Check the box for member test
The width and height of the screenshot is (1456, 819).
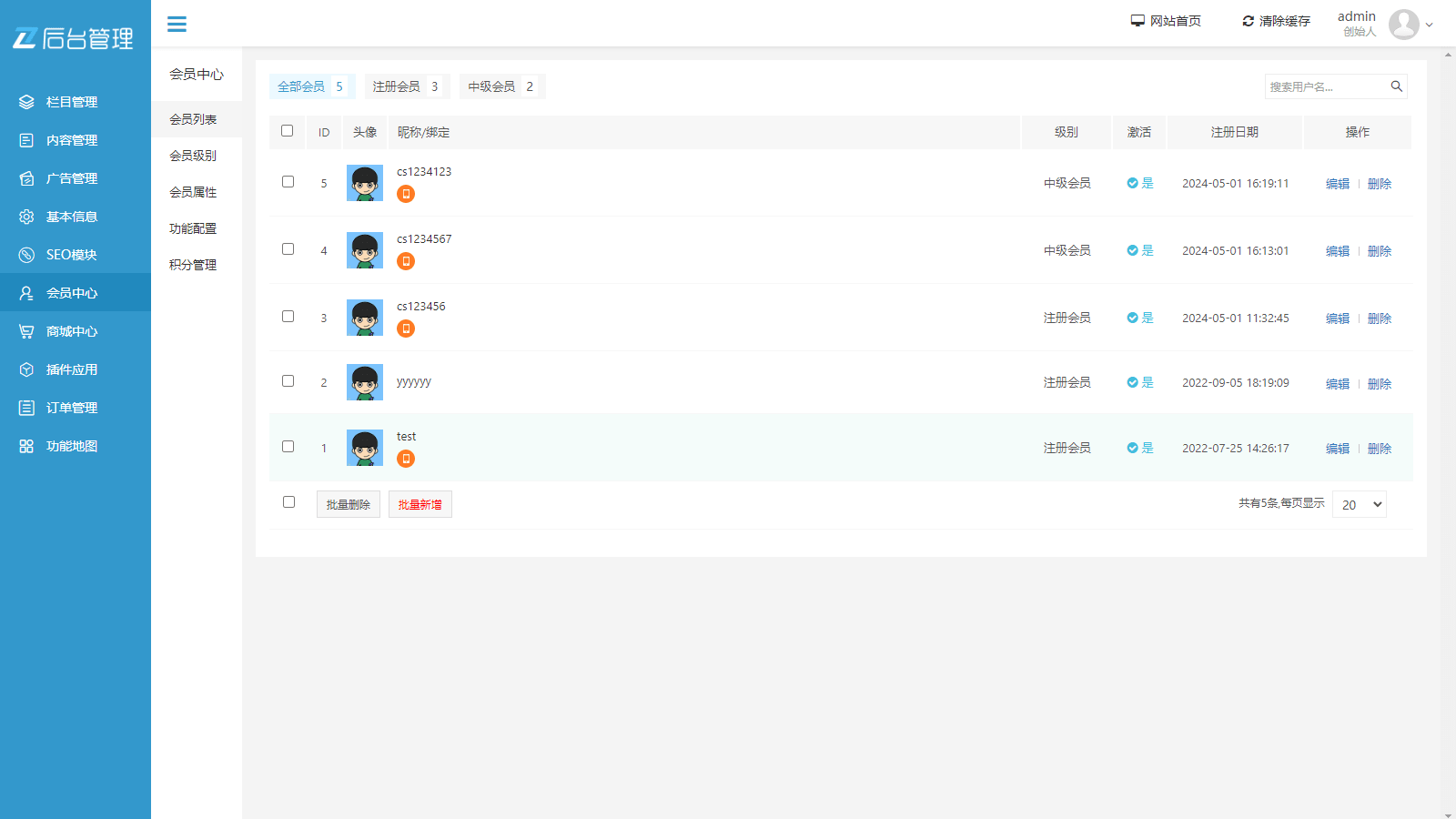coord(288,447)
